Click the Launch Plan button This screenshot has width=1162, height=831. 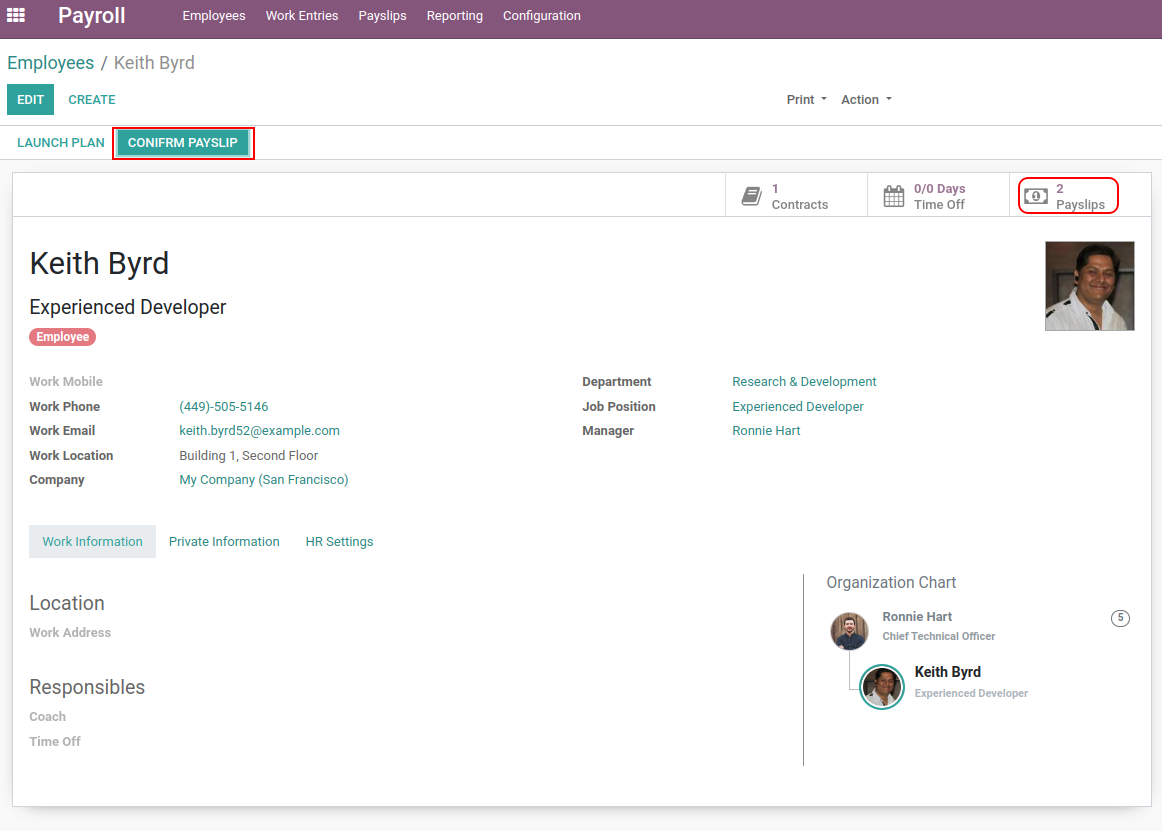[x=61, y=143]
